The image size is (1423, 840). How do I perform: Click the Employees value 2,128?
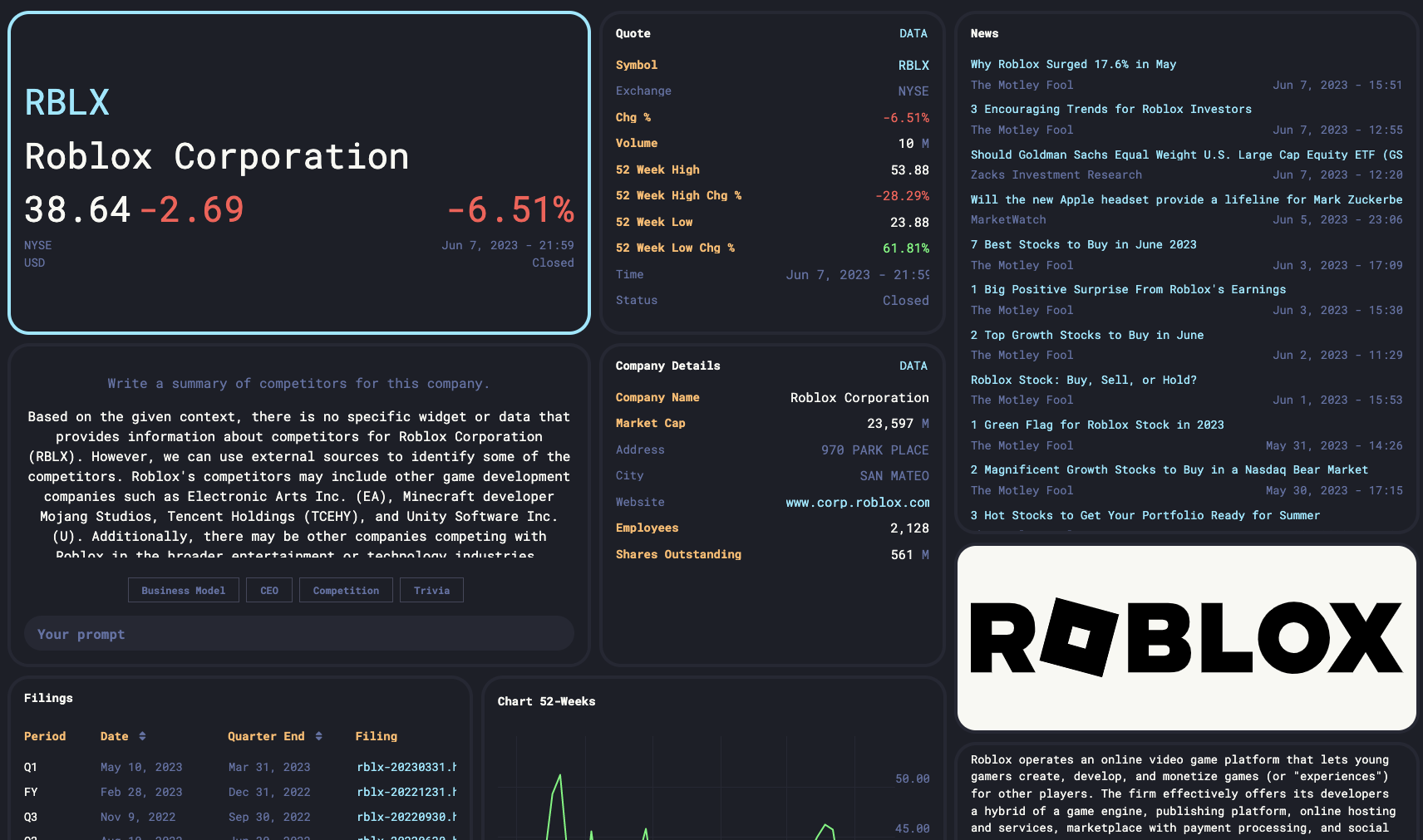click(909, 528)
